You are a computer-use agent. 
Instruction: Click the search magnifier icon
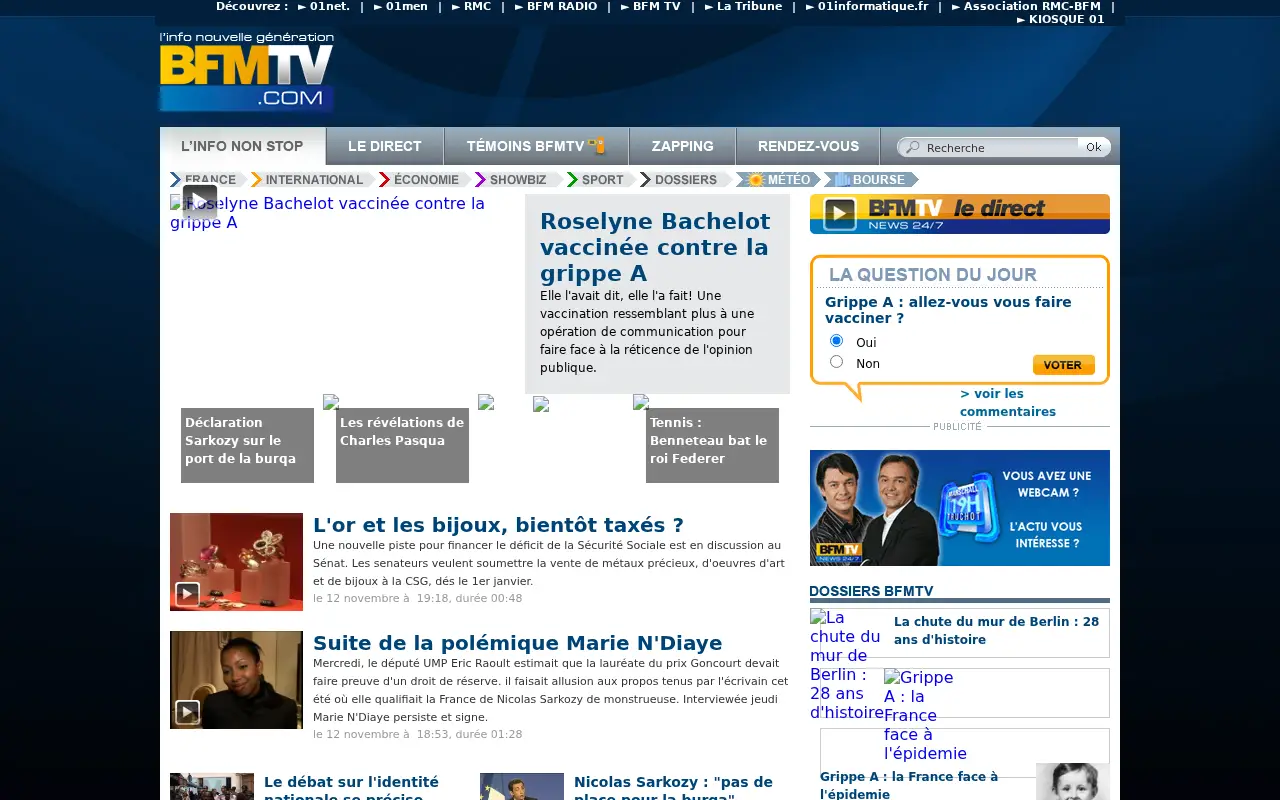[911, 147]
